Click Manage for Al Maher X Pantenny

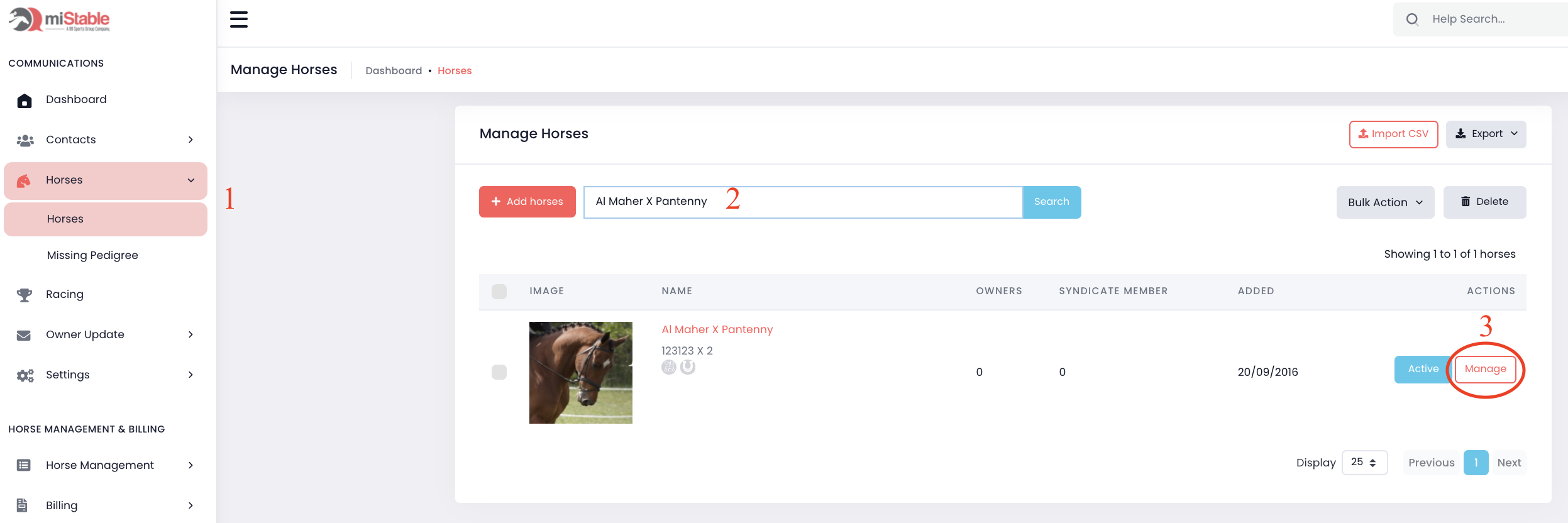[x=1485, y=369]
